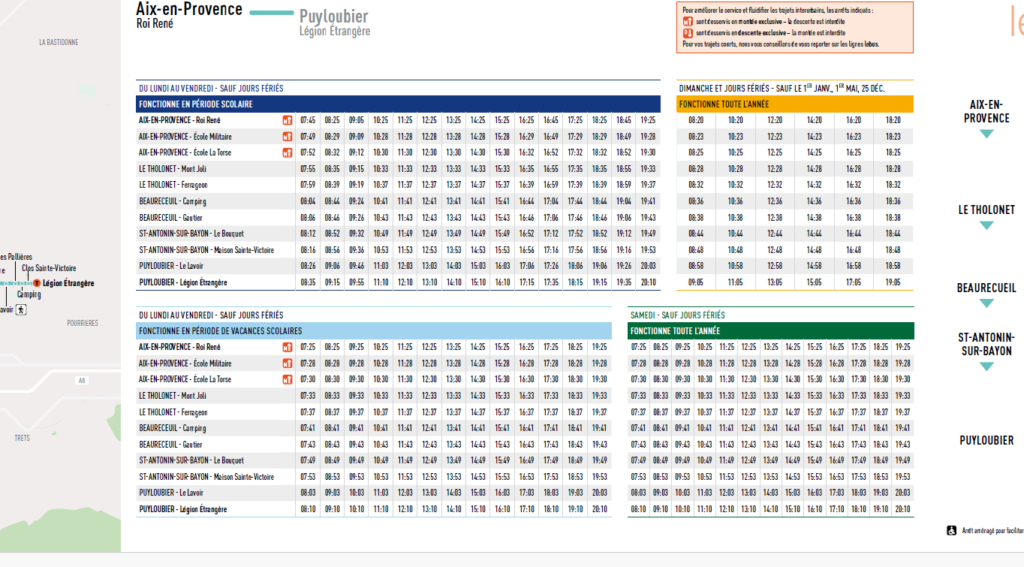Image resolution: width=1024 pixels, height=567 pixels.
Task: Click boarding-only icon for Roi René, vacation period
Action: [x=287, y=347]
